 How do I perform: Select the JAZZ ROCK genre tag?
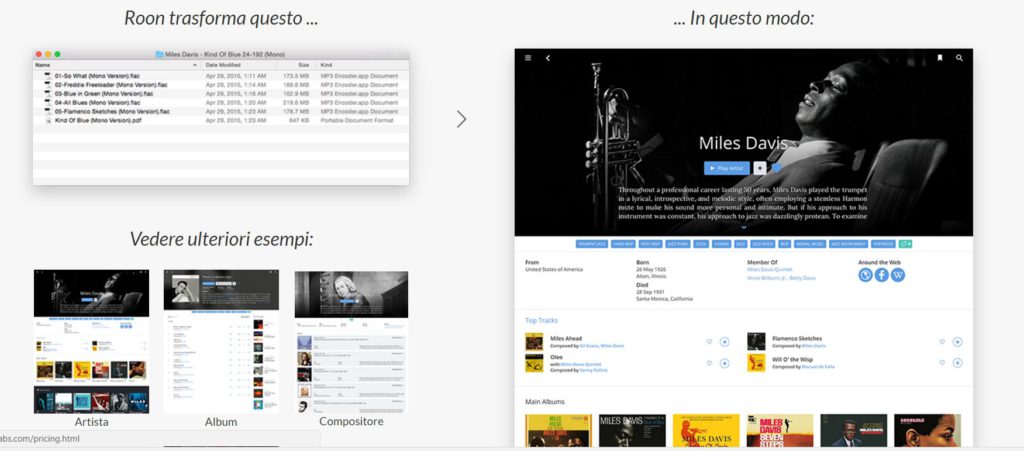(763, 244)
